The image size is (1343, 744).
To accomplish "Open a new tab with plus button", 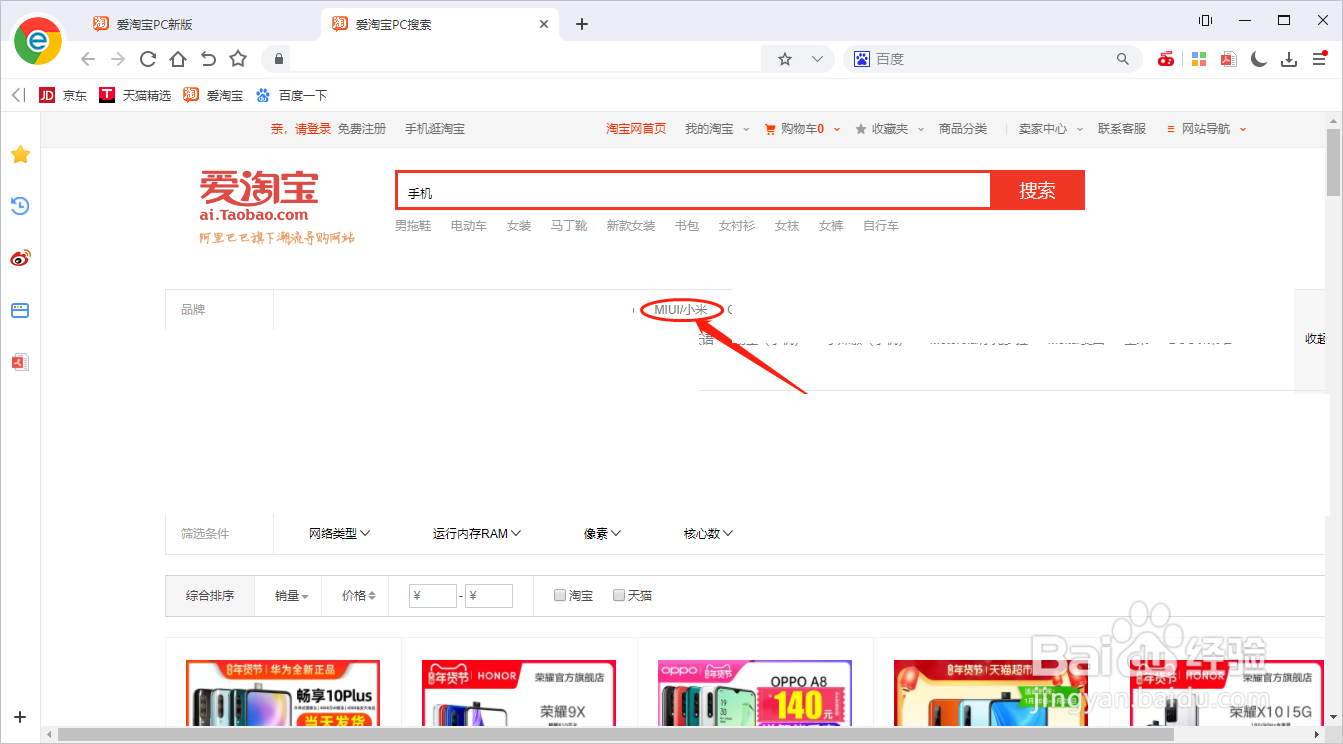I will 582,24.
